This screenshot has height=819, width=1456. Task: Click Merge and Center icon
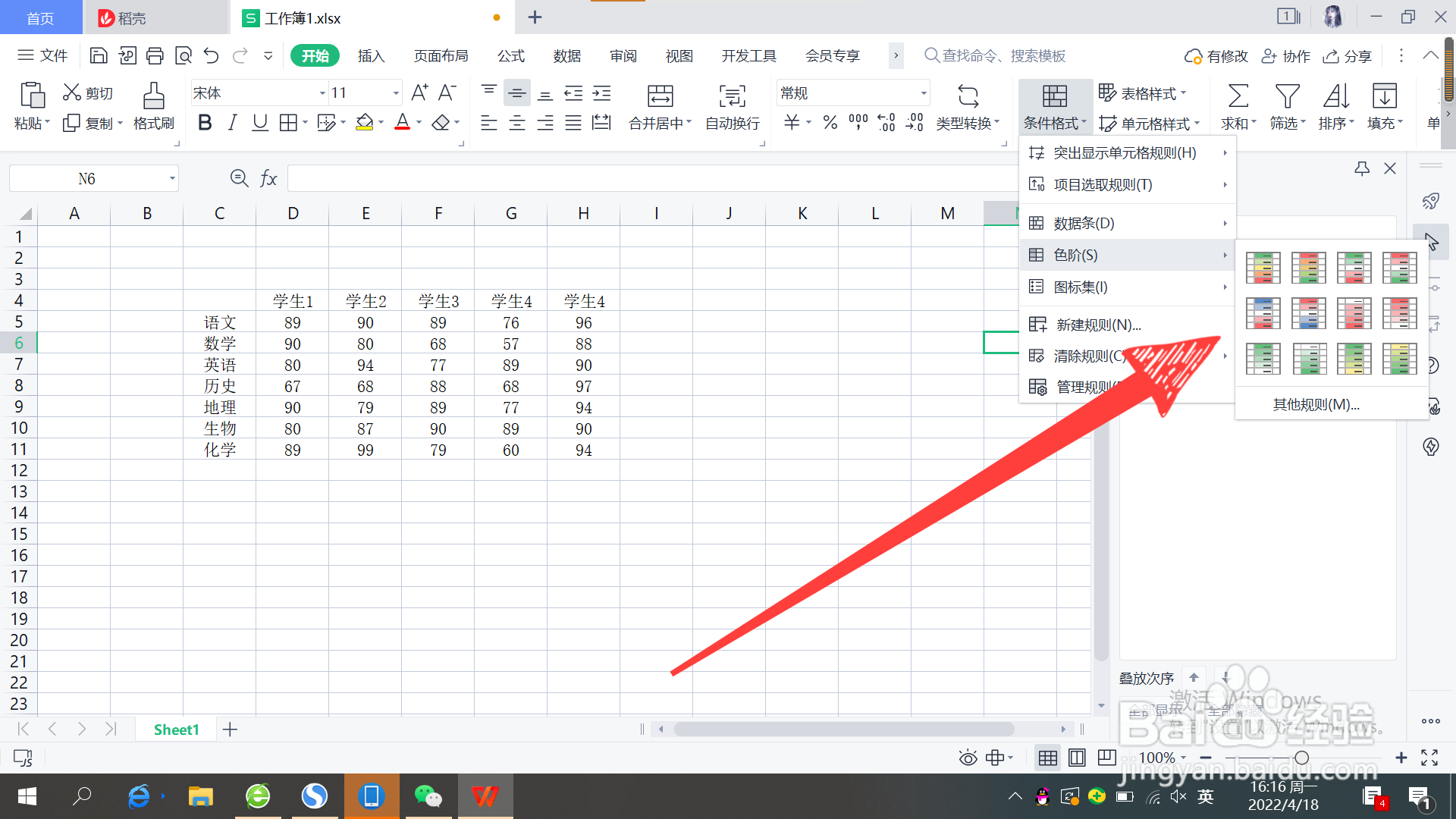660,96
